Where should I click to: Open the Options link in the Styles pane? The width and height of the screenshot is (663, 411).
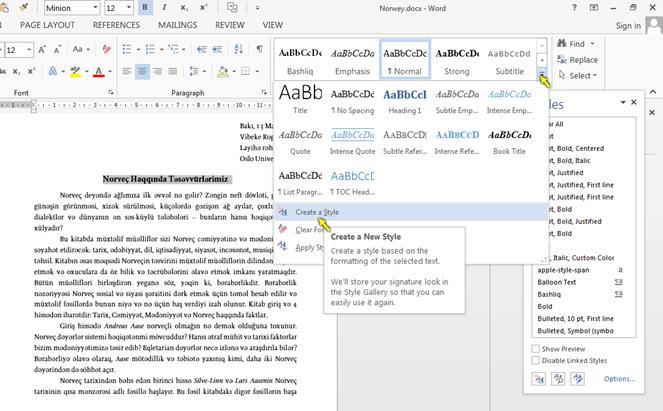pyautogui.click(x=619, y=379)
